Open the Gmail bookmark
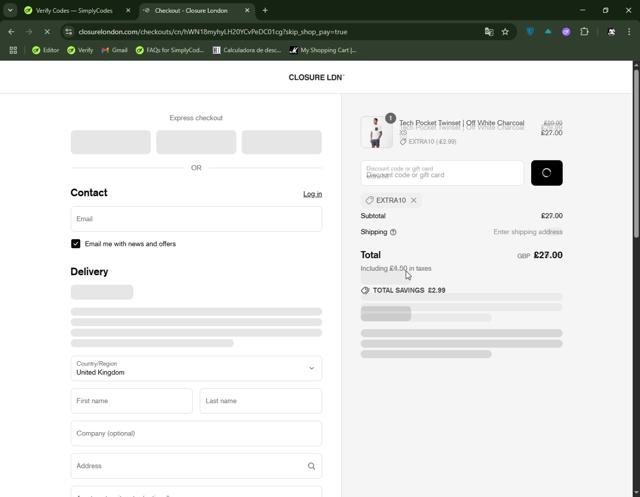This screenshot has height=497, width=640. point(114,50)
